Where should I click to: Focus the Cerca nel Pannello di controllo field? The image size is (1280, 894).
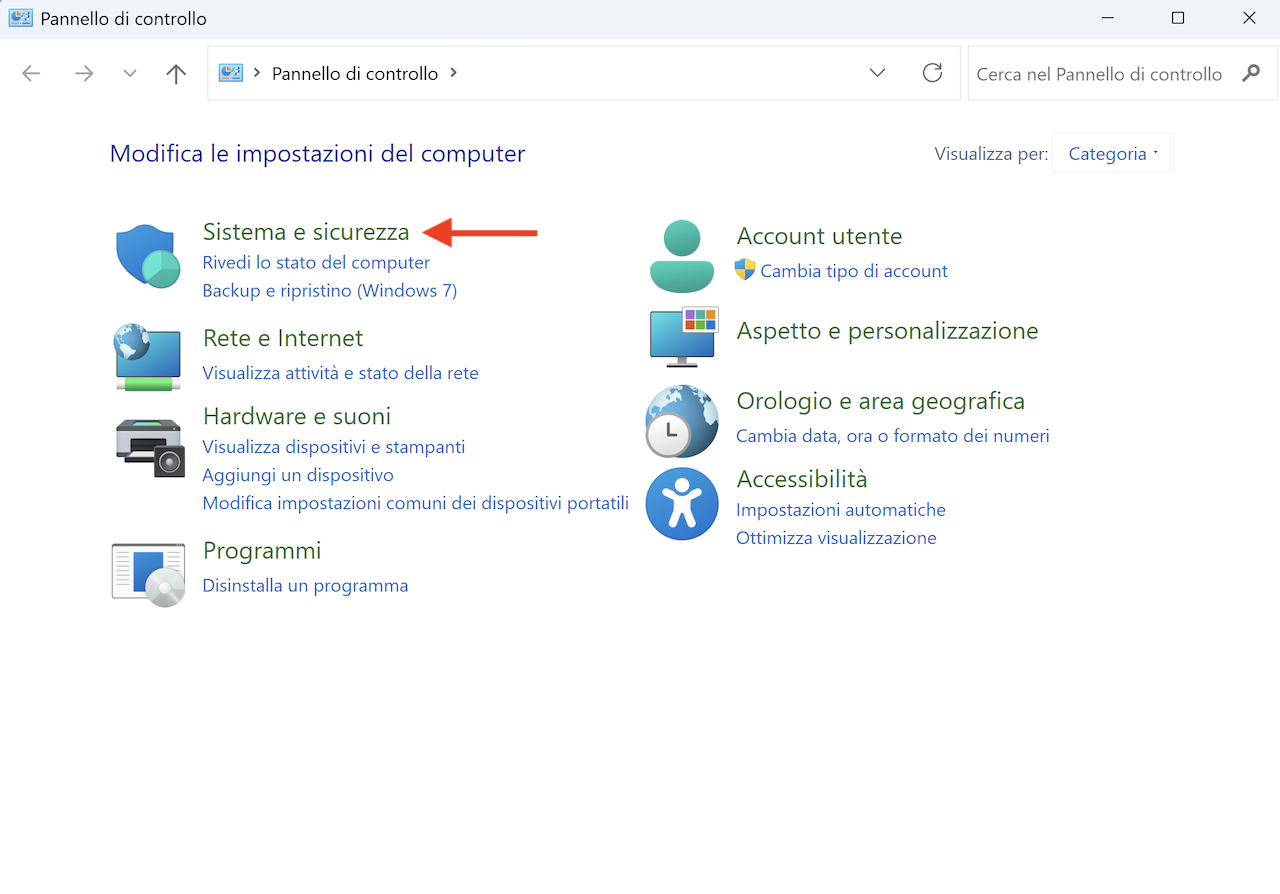1122,73
